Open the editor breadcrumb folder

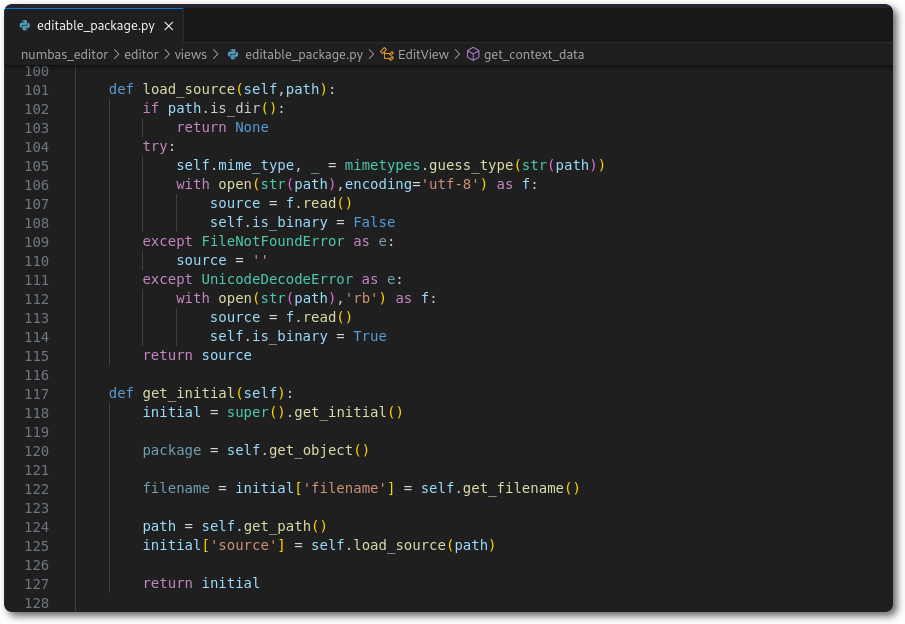141,54
